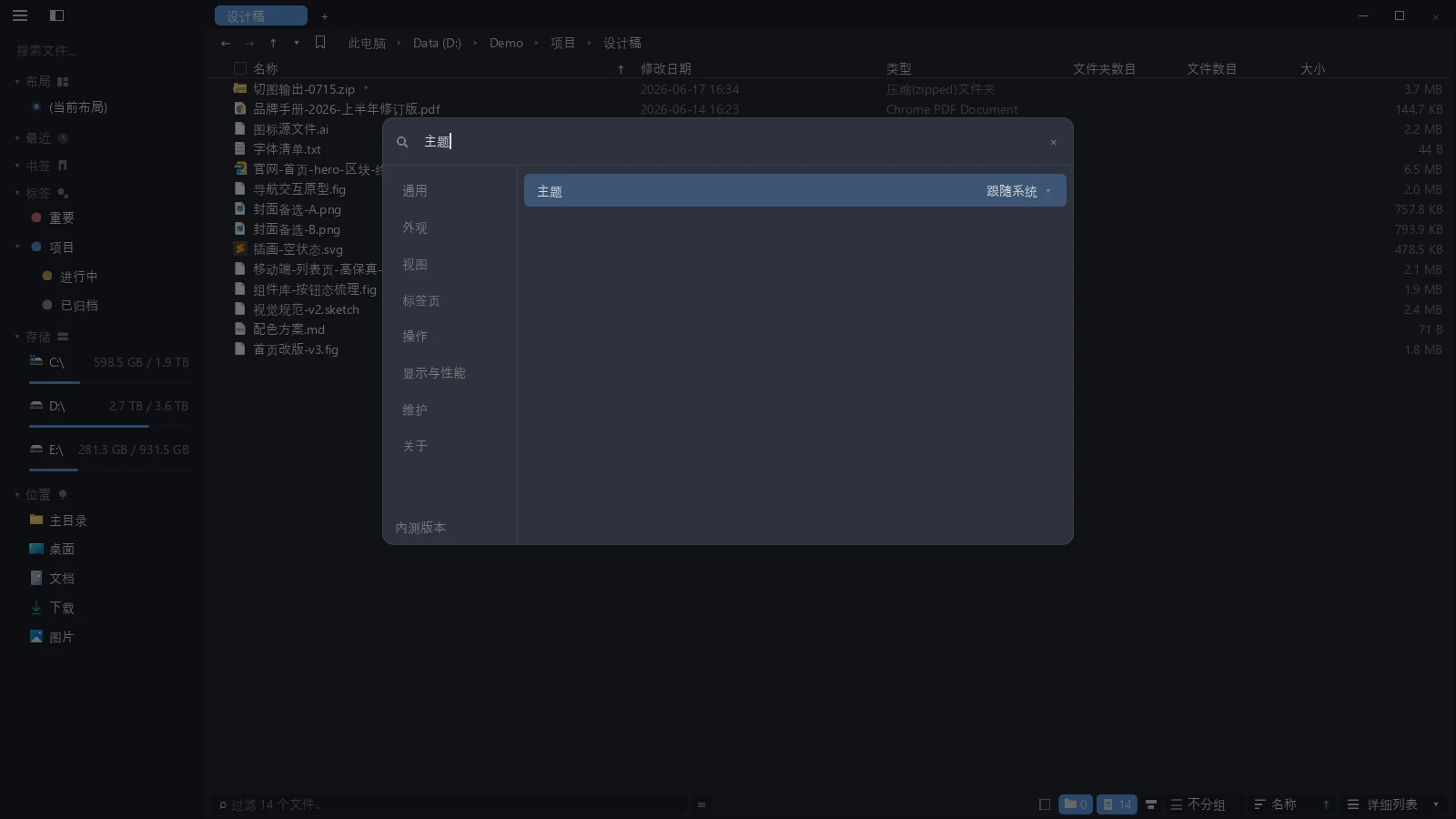The height and width of the screenshot is (819, 1456).
Task: Open the 通用 settings category
Action: [x=415, y=191]
